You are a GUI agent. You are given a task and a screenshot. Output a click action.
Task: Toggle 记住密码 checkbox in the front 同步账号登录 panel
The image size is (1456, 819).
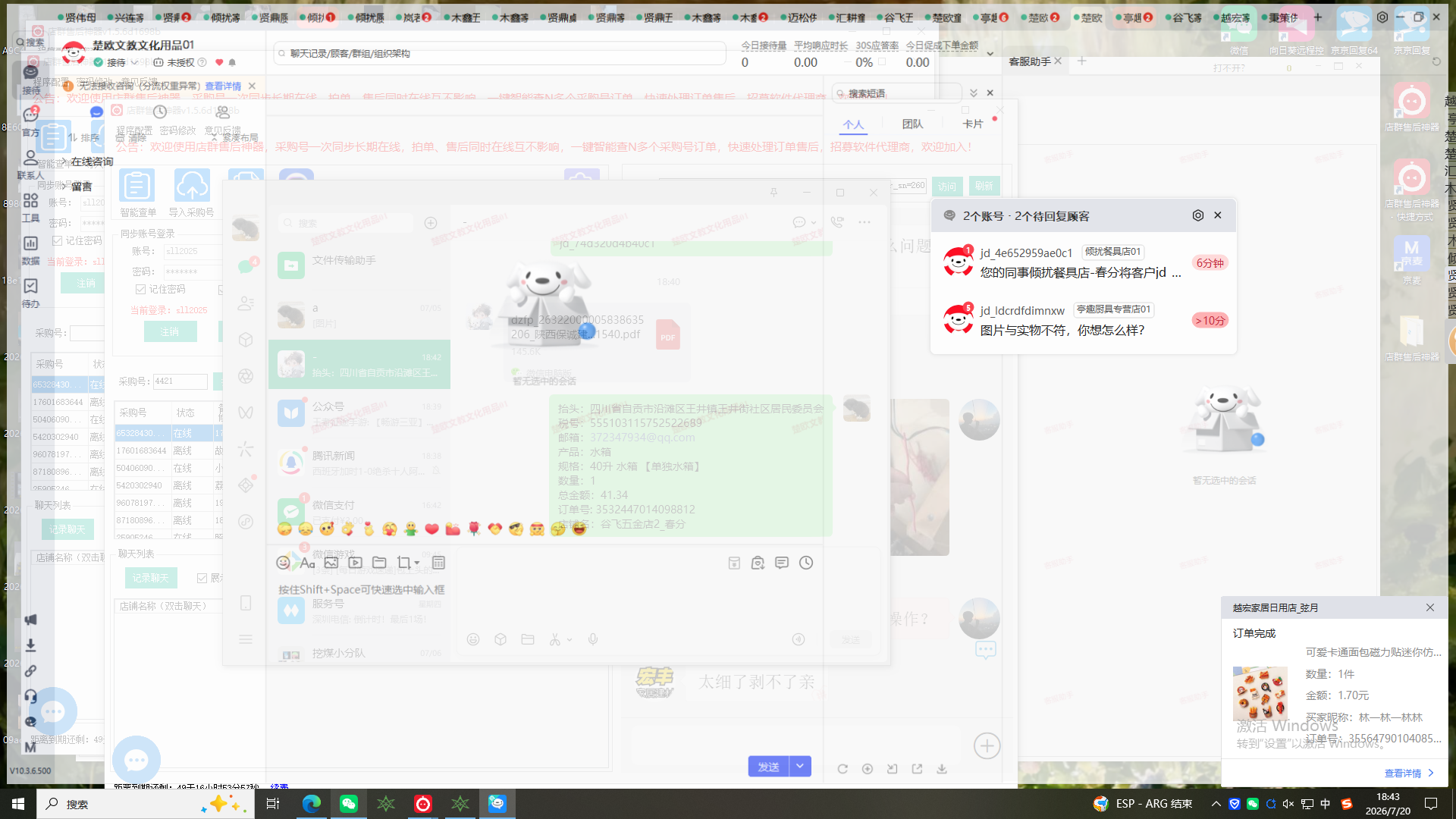140,289
